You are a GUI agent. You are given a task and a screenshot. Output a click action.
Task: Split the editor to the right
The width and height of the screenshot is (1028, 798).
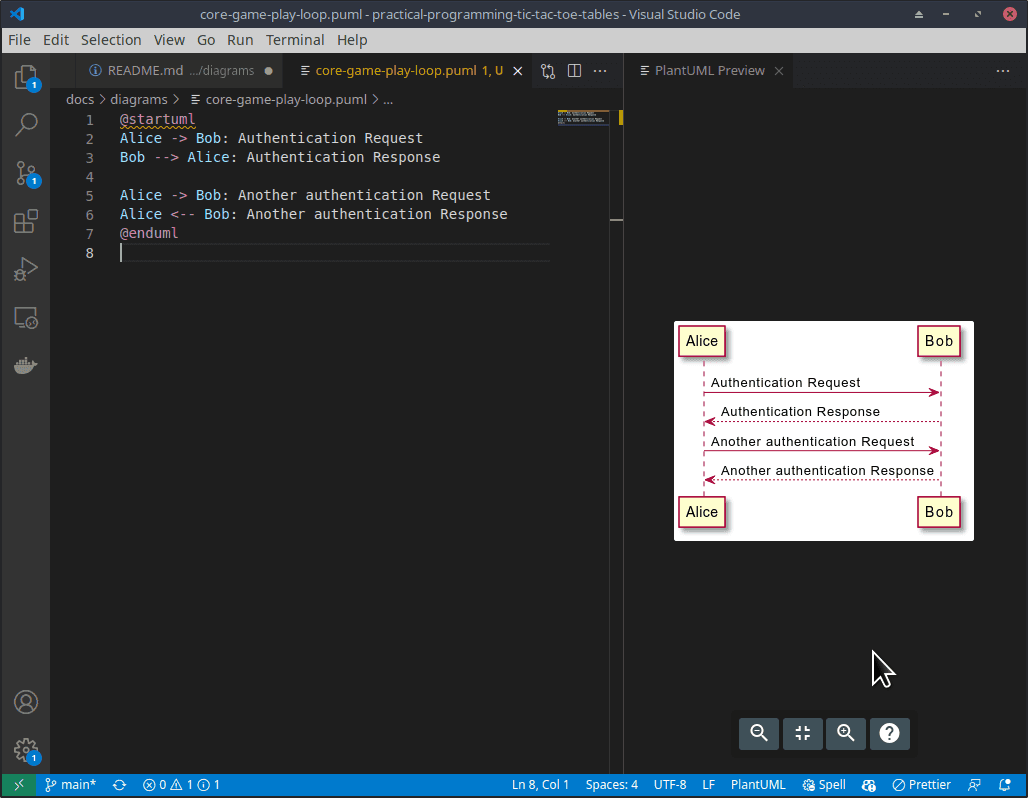(x=574, y=71)
